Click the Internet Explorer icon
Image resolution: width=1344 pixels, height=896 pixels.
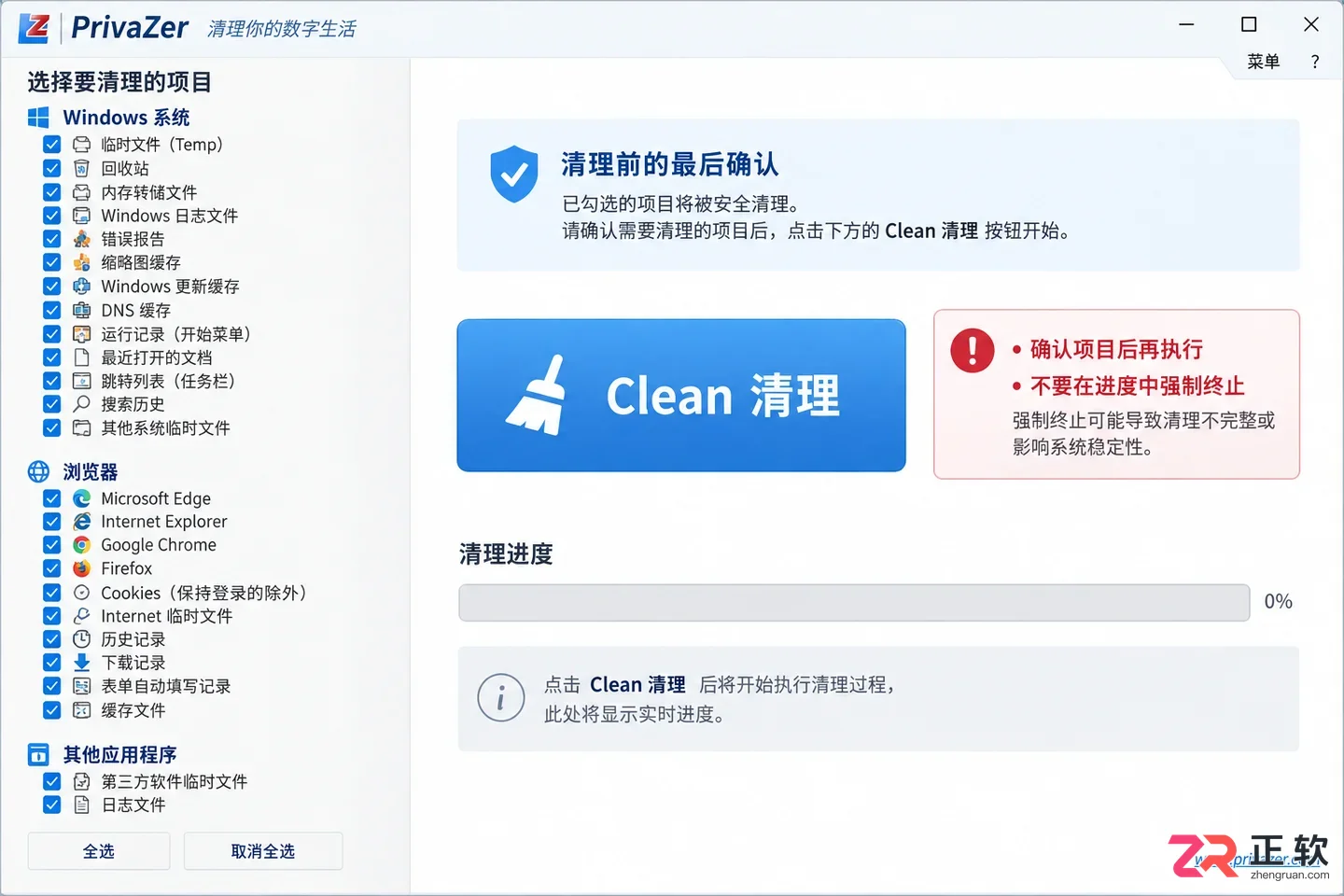[x=82, y=522]
